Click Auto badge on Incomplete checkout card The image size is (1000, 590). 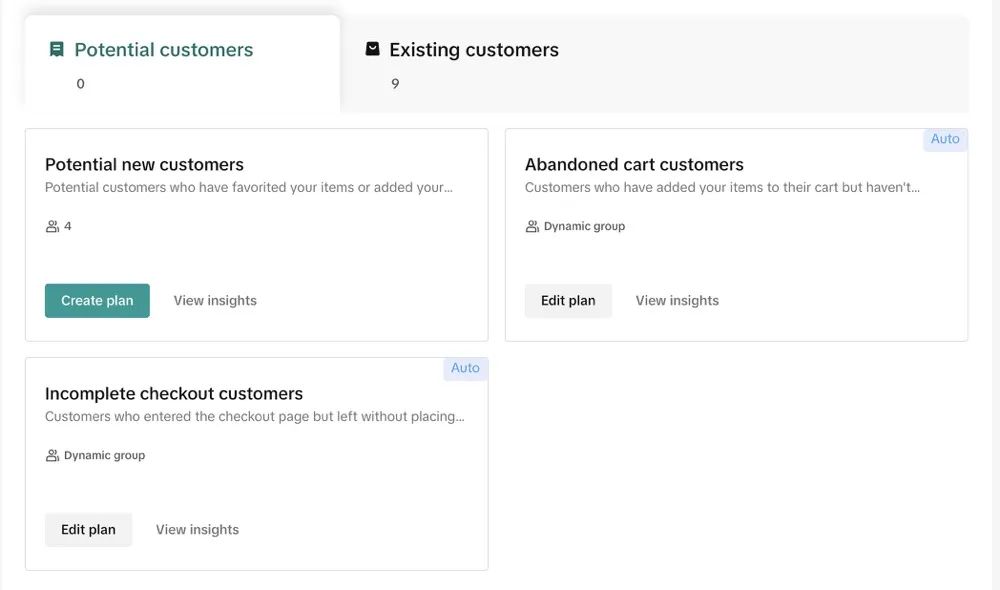tap(465, 368)
